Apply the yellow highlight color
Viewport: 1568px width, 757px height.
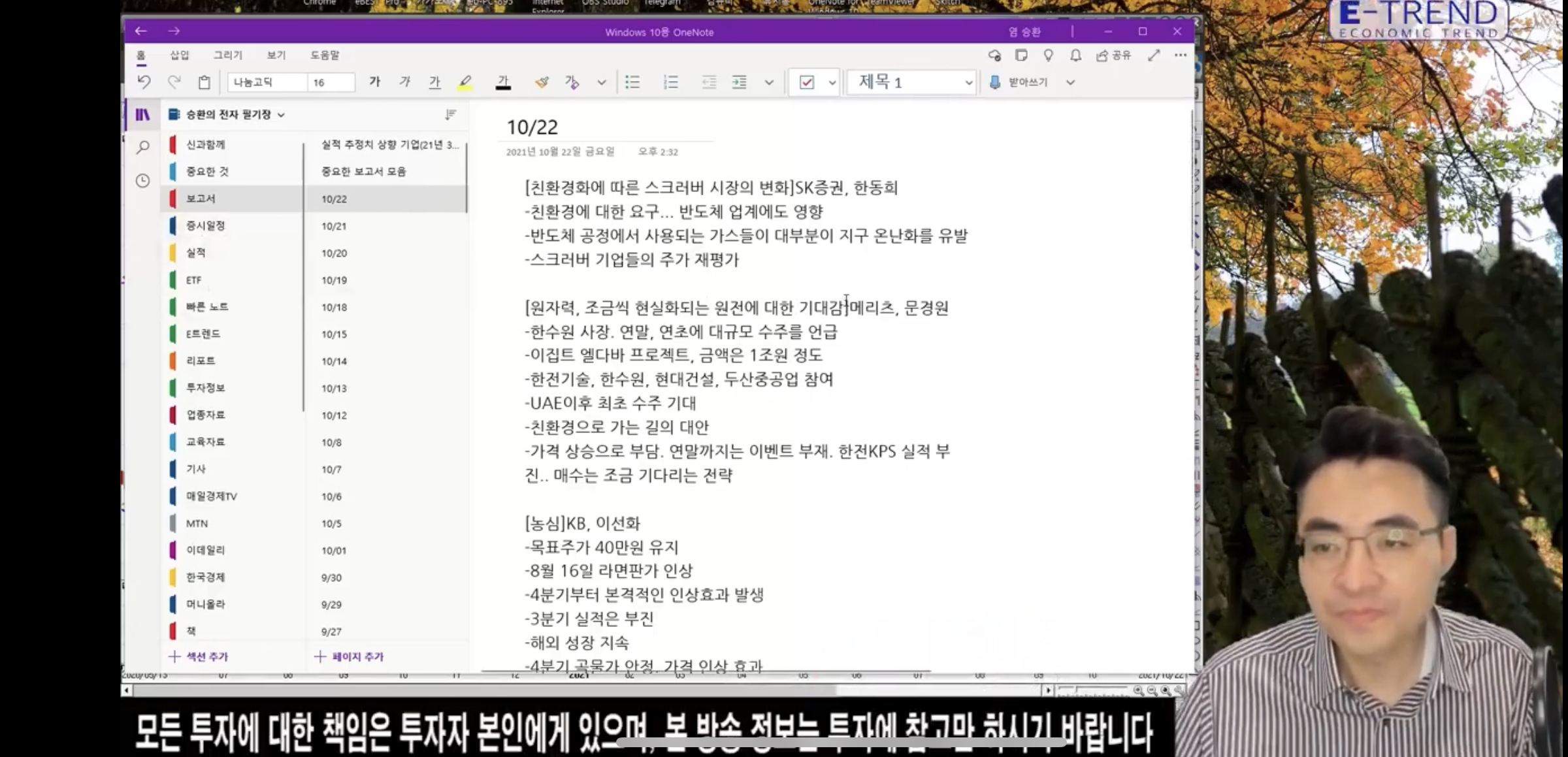[x=465, y=82]
